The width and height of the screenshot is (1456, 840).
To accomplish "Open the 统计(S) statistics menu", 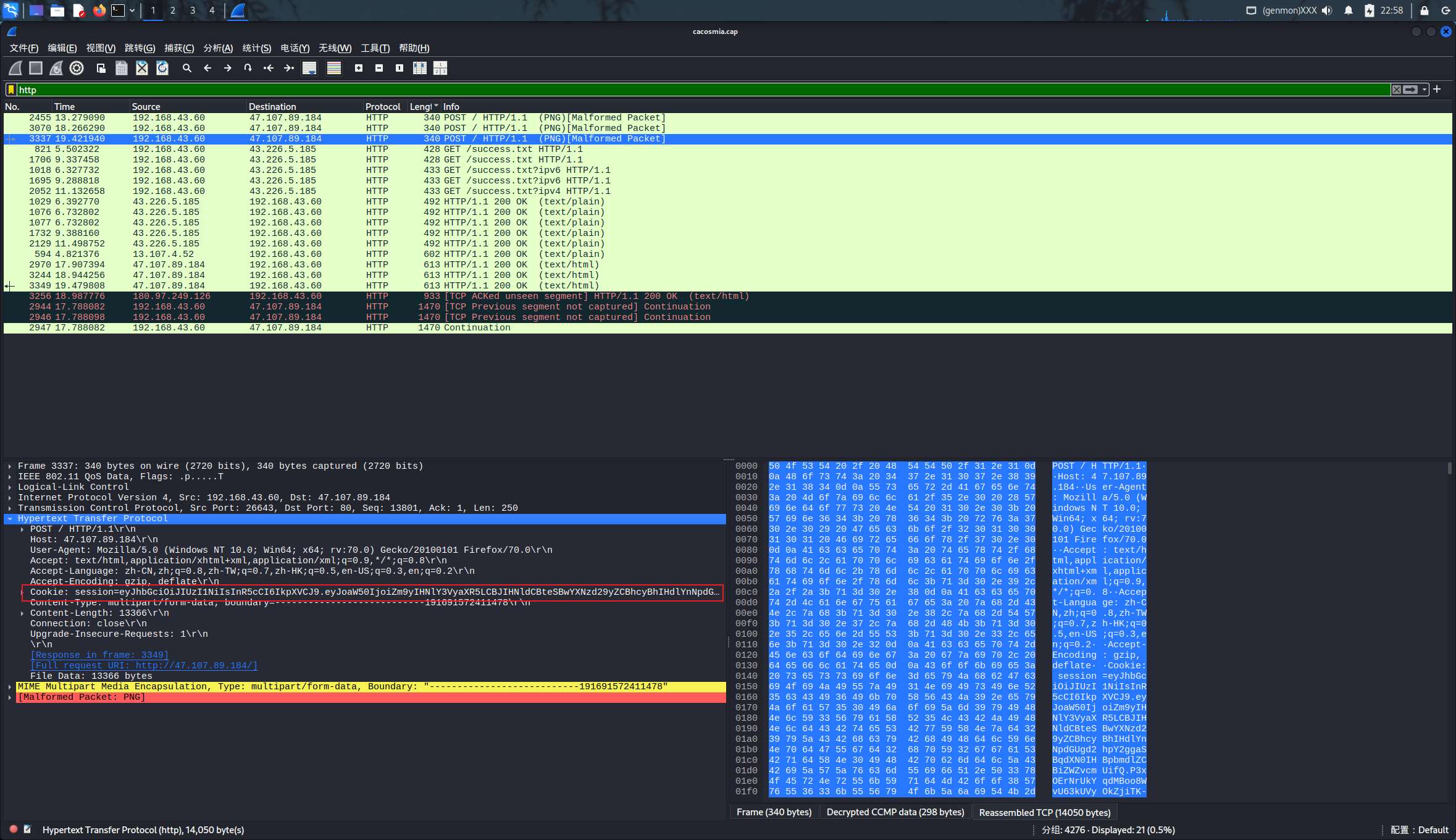I will click(256, 48).
